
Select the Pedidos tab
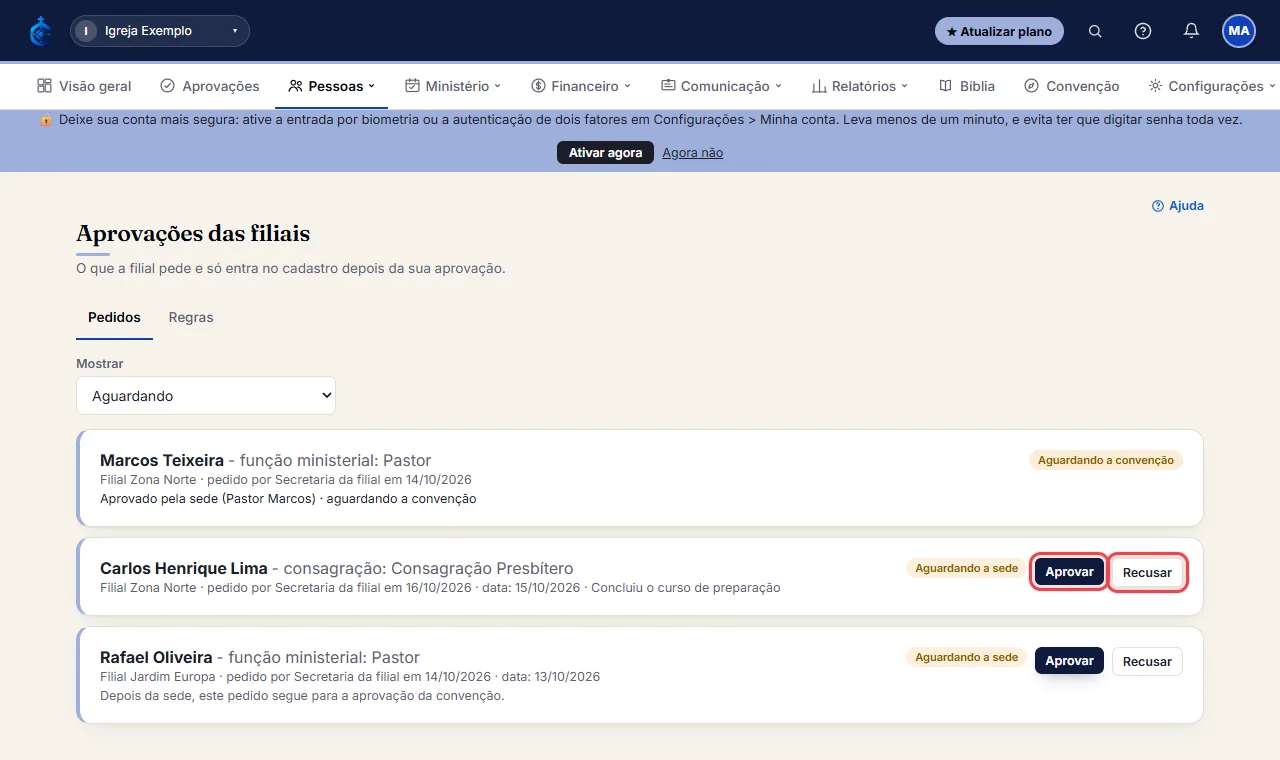tap(114, 317)
